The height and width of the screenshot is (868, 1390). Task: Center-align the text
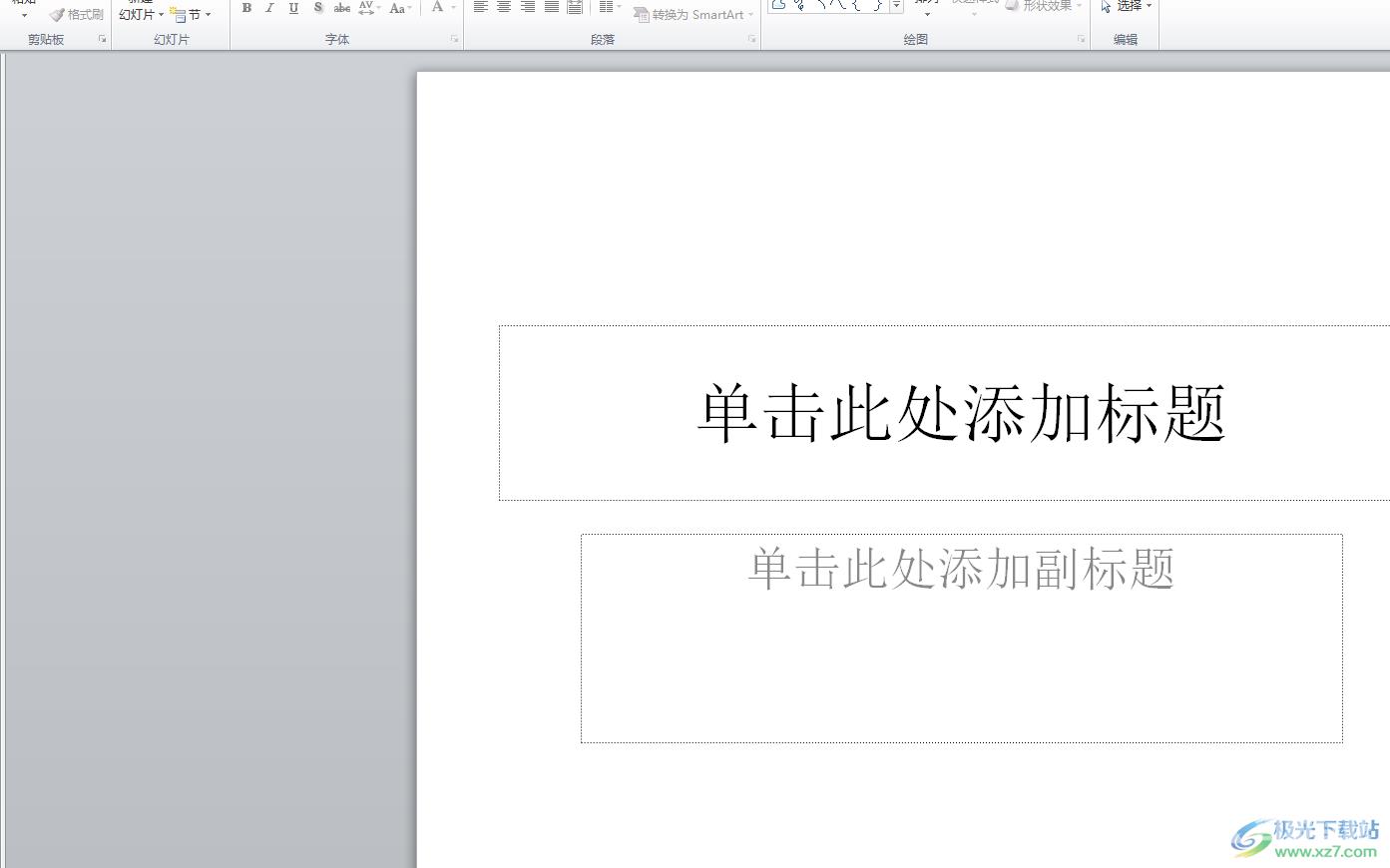click(x=504, y=7)
